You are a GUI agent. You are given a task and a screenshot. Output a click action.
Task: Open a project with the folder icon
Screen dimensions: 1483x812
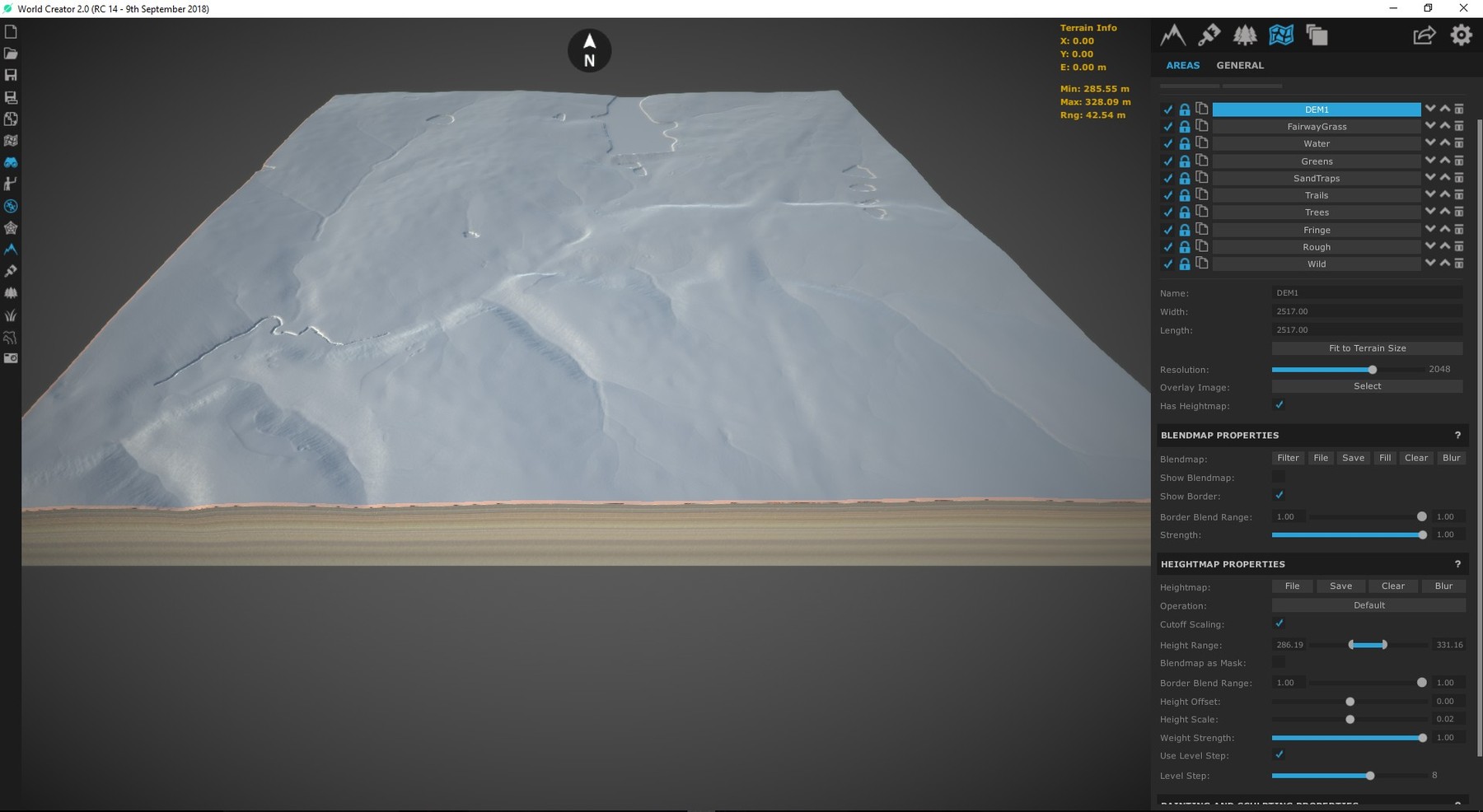[x=11, y=54]
